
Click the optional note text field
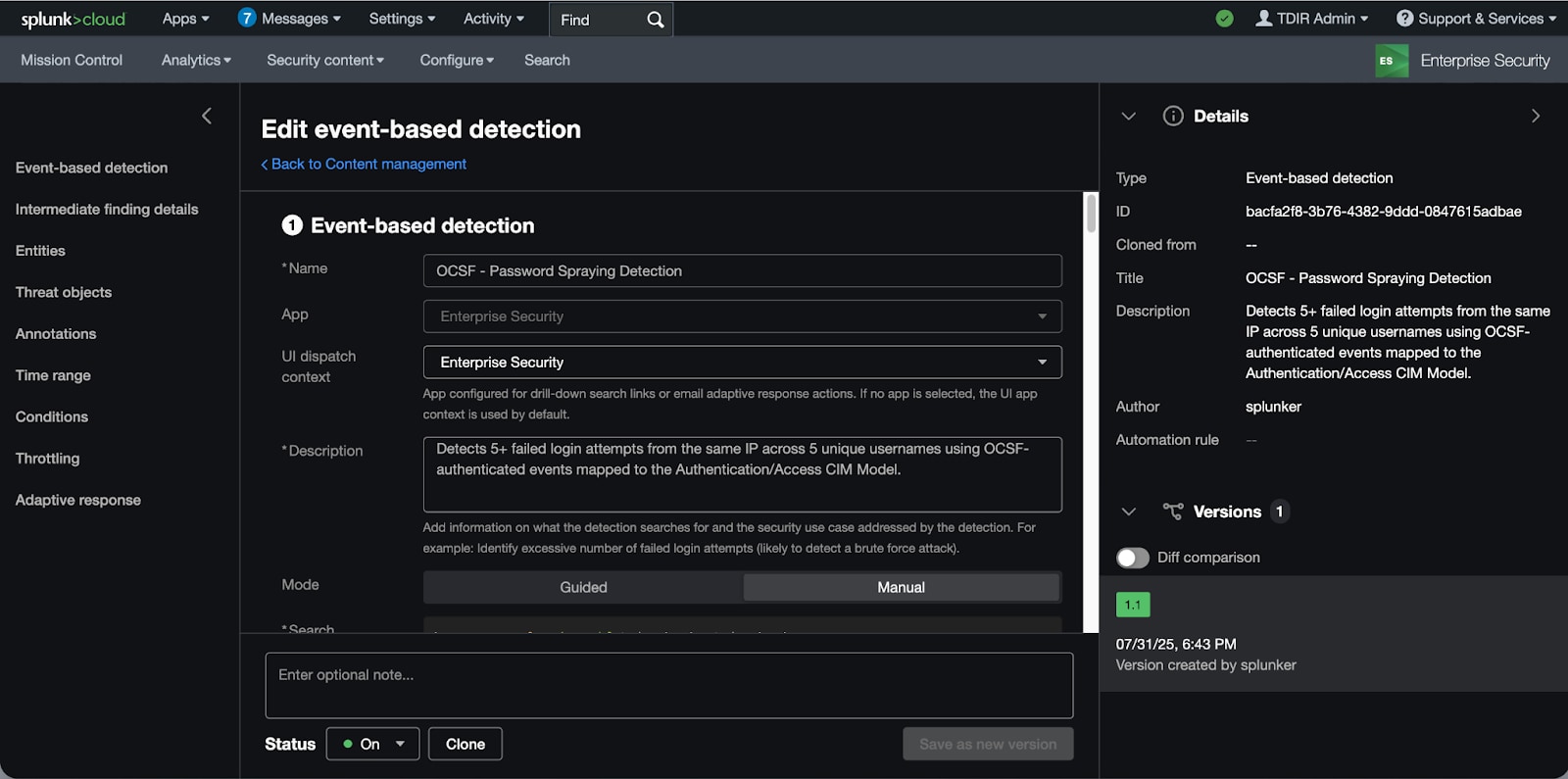[668, 685]
